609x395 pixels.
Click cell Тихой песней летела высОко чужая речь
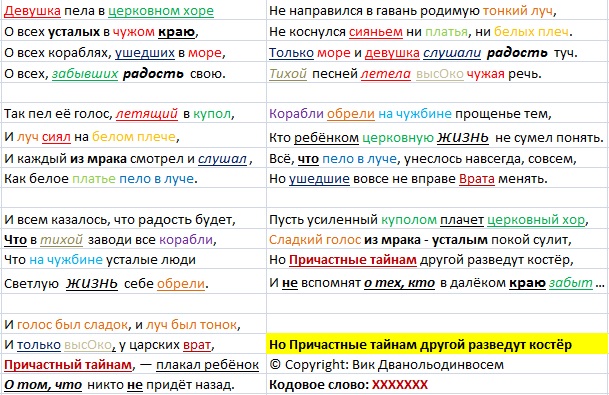[x=438, y=73]
